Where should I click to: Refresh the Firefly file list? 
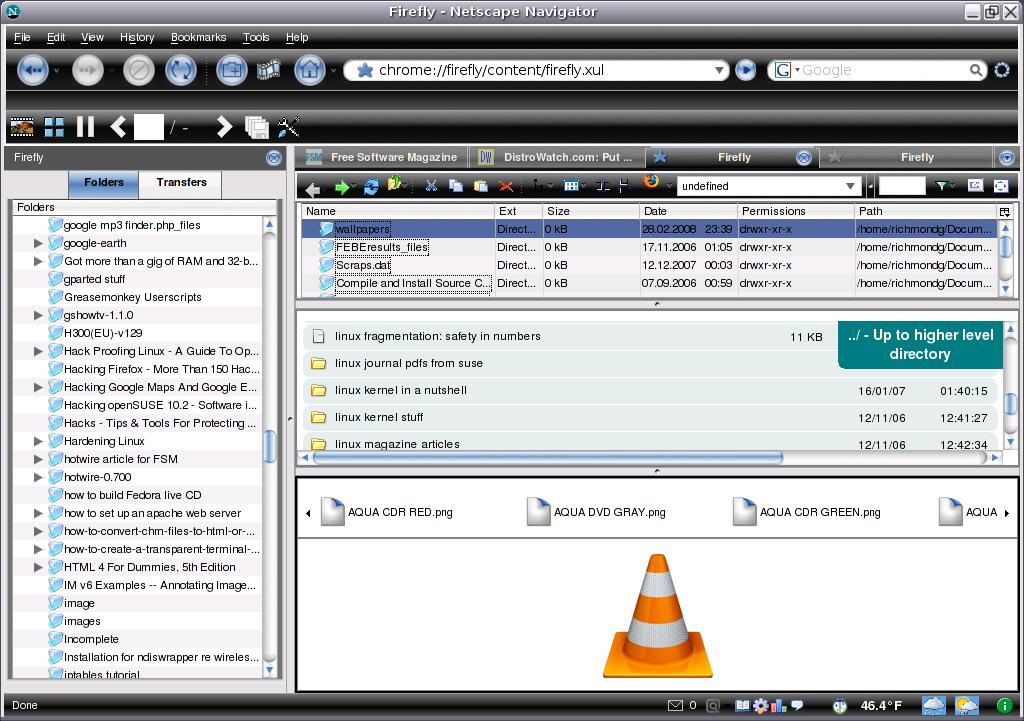tap(371, 187)
